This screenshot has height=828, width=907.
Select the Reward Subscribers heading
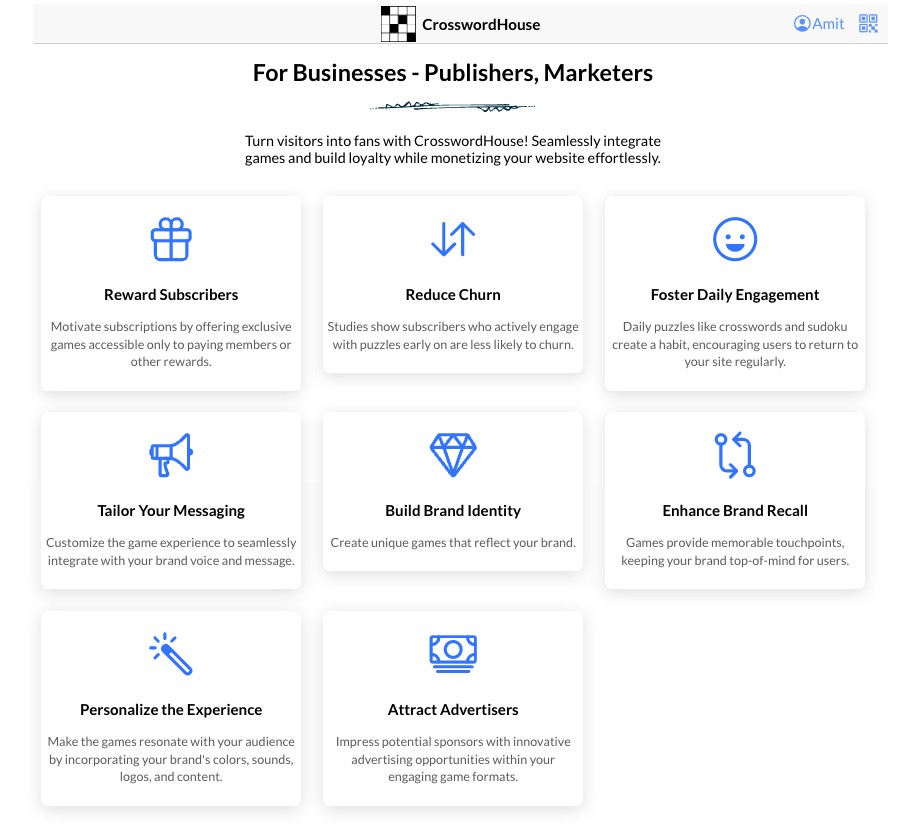171,295
